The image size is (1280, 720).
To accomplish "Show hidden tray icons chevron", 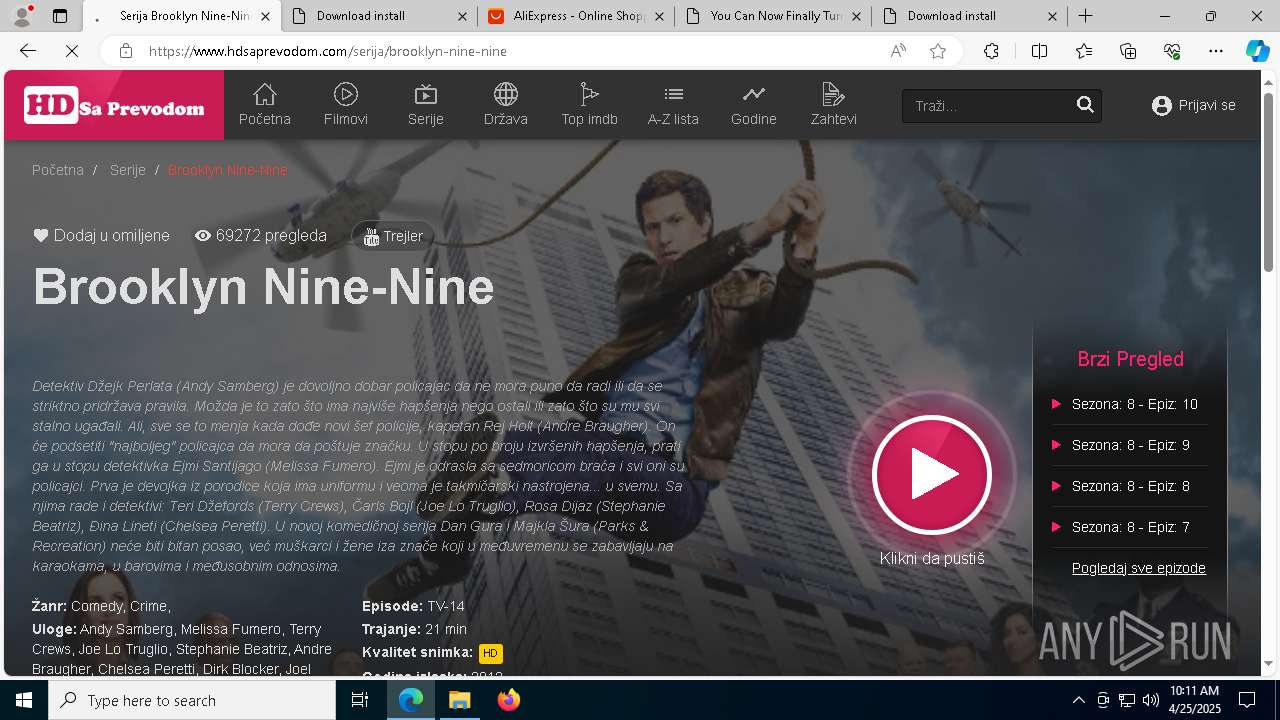I will pos(1078,700).
